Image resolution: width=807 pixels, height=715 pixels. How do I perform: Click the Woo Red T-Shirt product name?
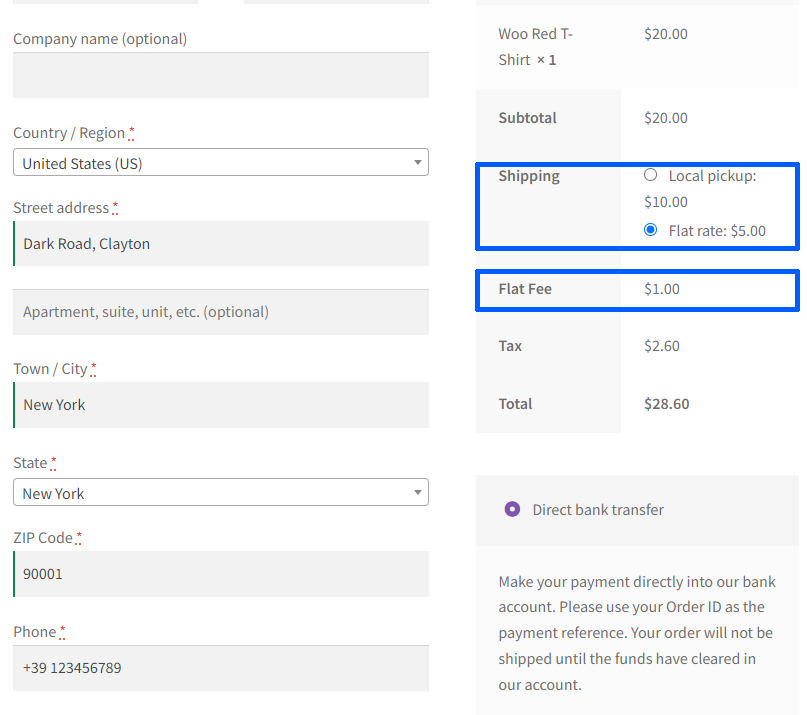[534, 45]
